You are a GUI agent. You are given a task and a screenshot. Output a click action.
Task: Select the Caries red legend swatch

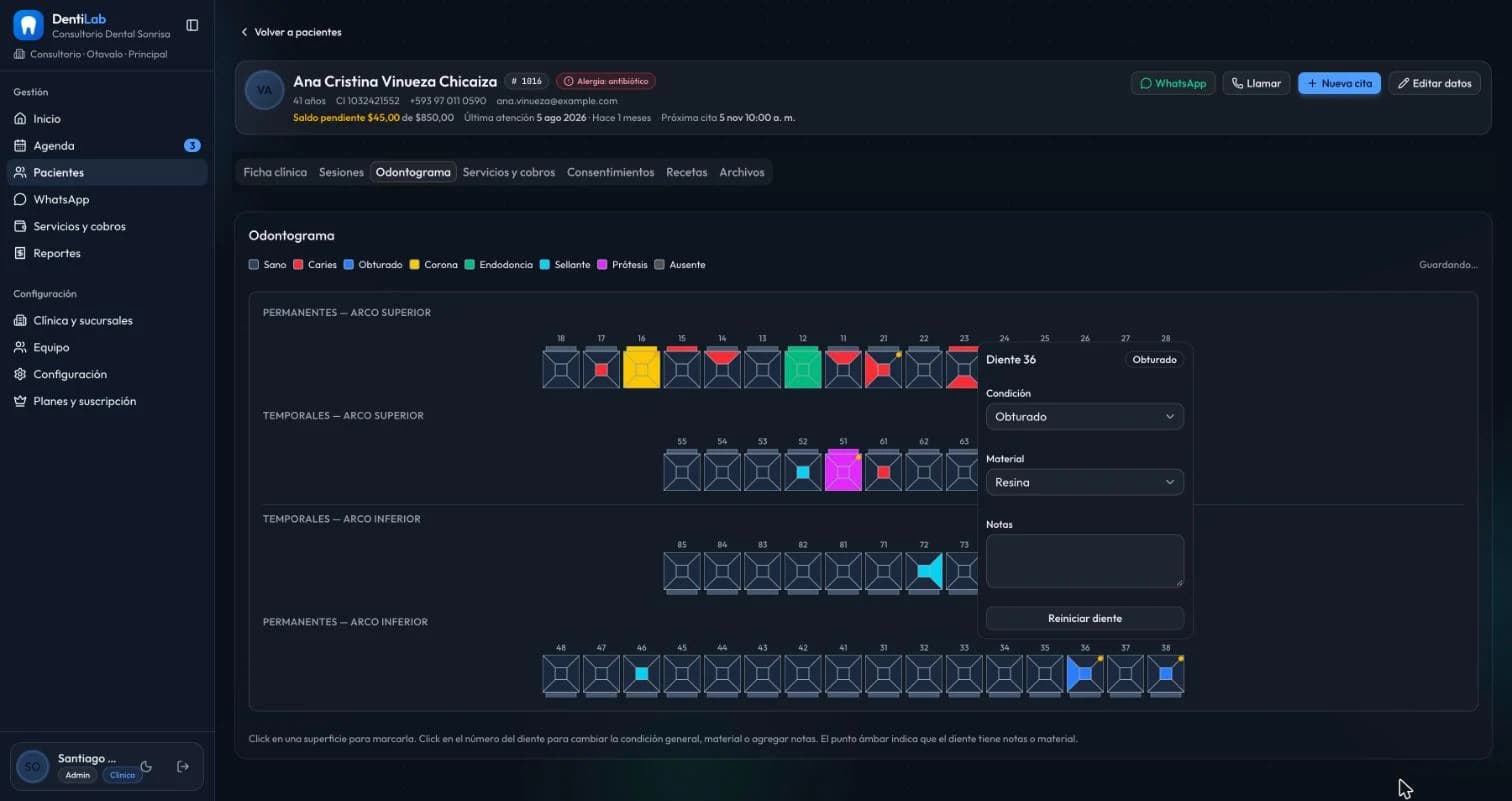(298, 265)
